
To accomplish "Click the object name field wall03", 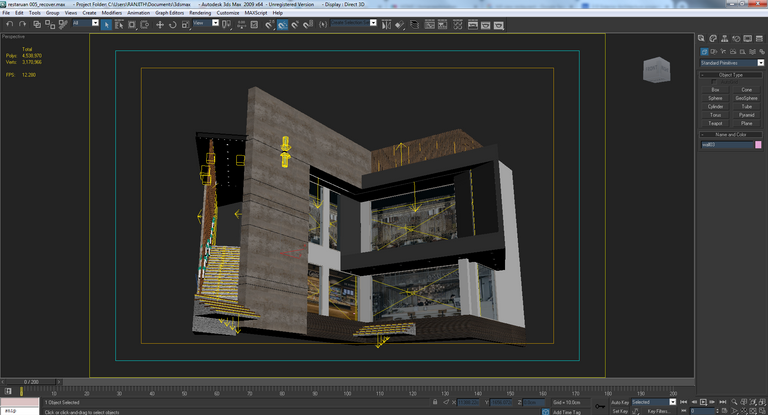I will point(727,145).
